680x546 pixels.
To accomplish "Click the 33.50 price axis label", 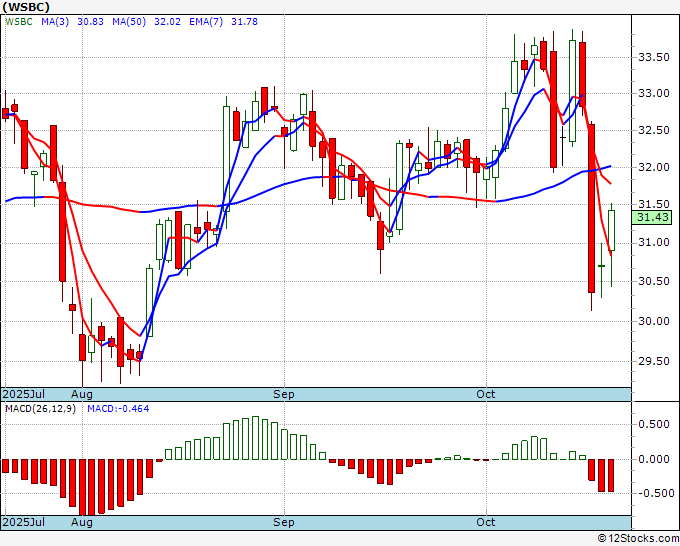I will [654, 57].
